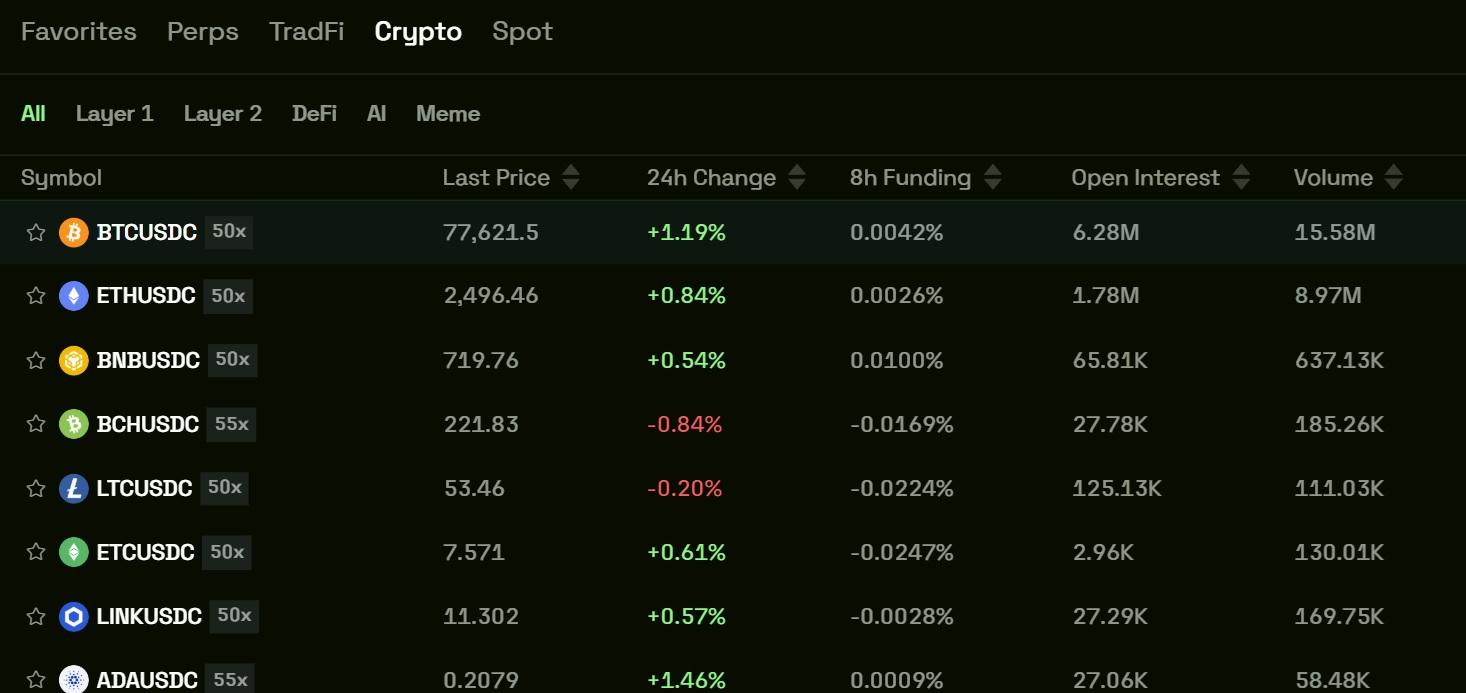Click the 169.75K volume value
The image size is (1466, 693).
point(1340,616)
